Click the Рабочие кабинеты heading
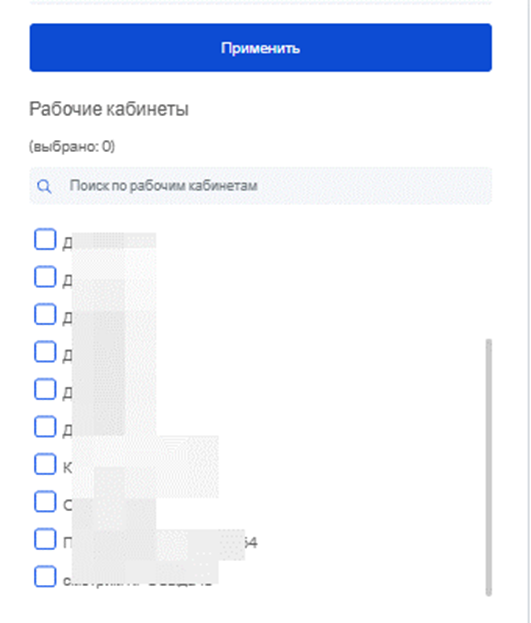The width and height of the screenshot is (531, 623). pyautogui.click(x=109, y=109)
